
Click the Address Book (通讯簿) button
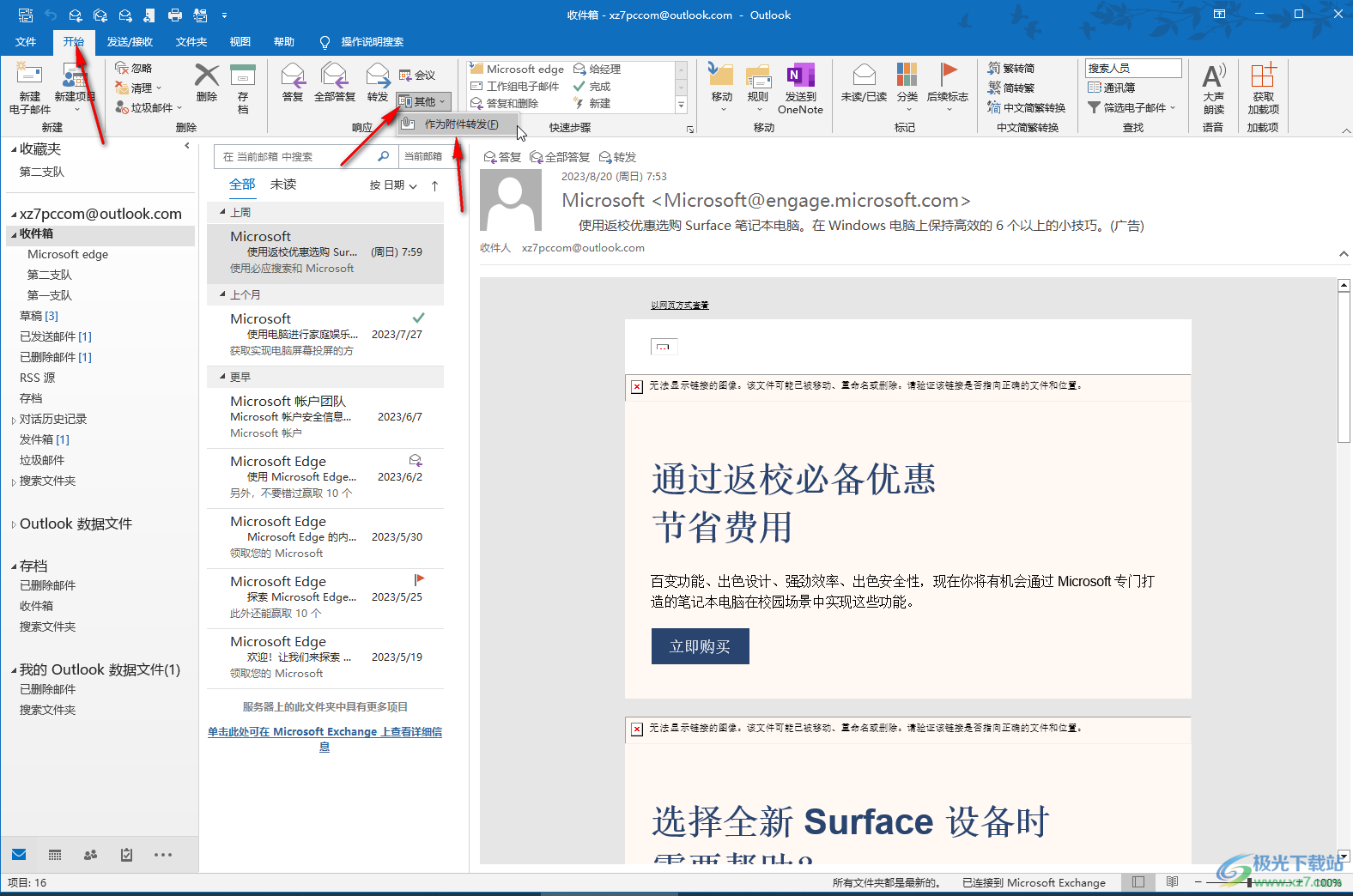click(x=1112, y=88)
